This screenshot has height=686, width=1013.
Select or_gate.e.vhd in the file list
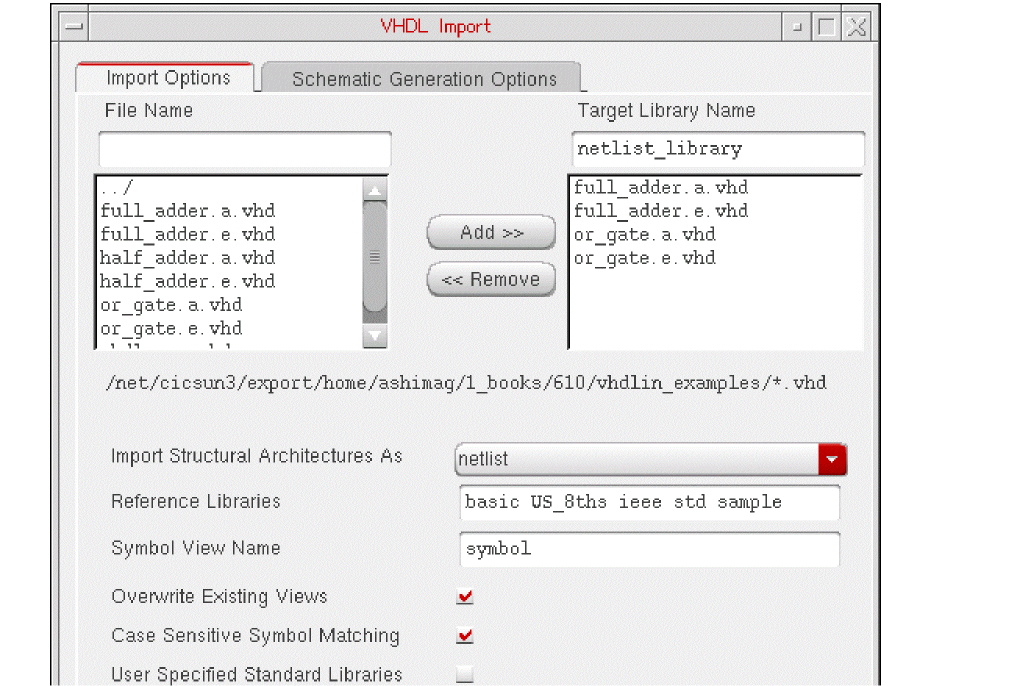(171, 328)
